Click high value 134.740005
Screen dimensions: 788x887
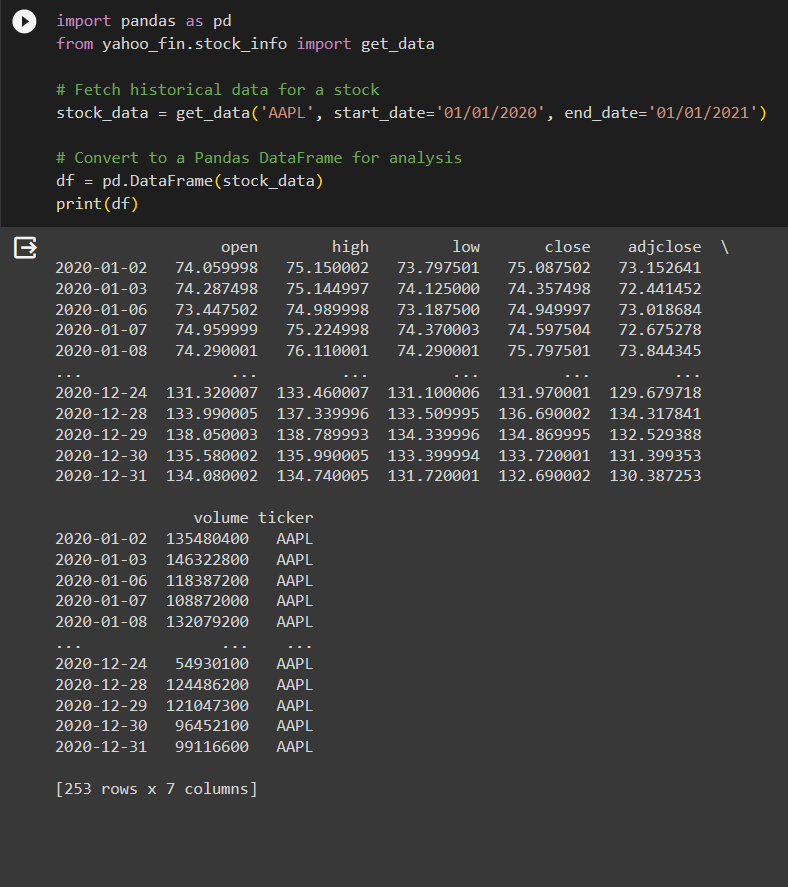click(322, 476)
